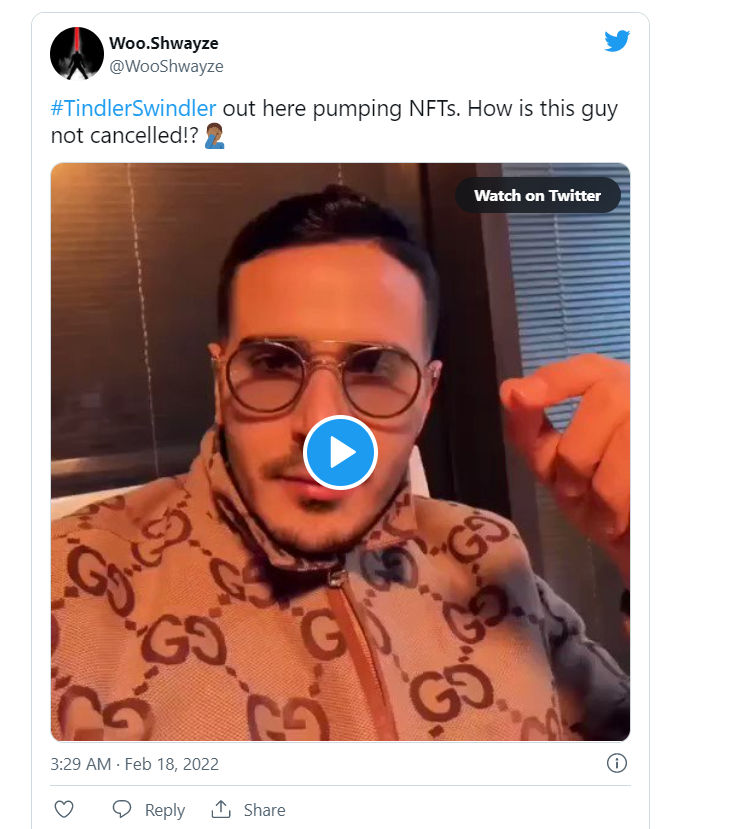Open the tweet info circle icon
Screen dimensions: 734x829
[617, 764]
